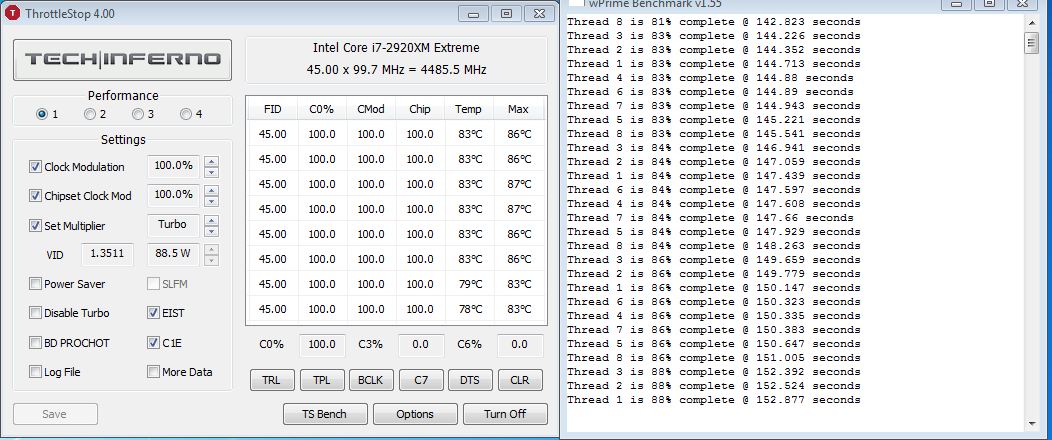Click the 45.00 x 99.7 MHz frequency text

coord(397,69)
